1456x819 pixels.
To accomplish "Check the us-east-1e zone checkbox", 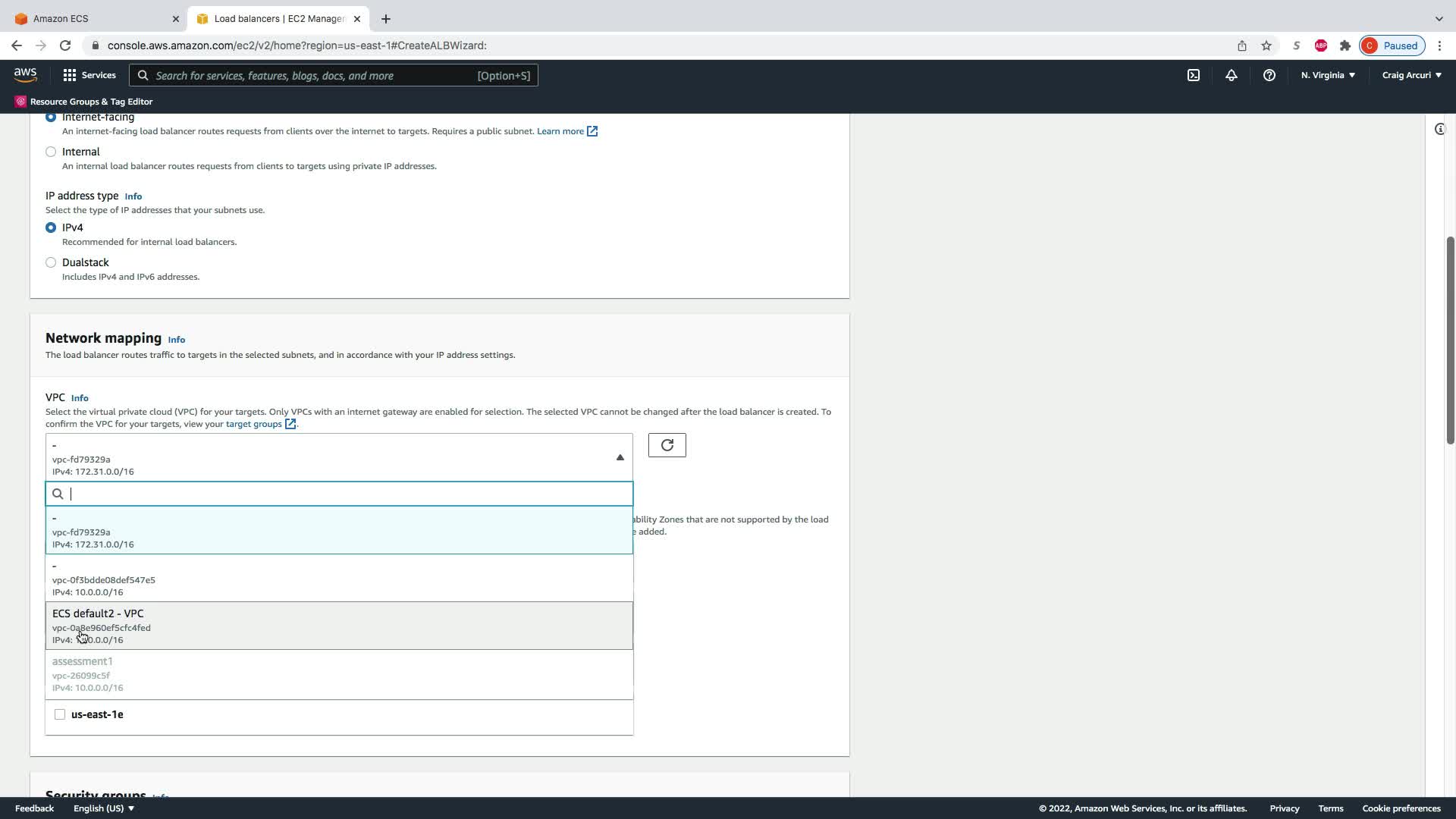I will click(x=60, y=714).
